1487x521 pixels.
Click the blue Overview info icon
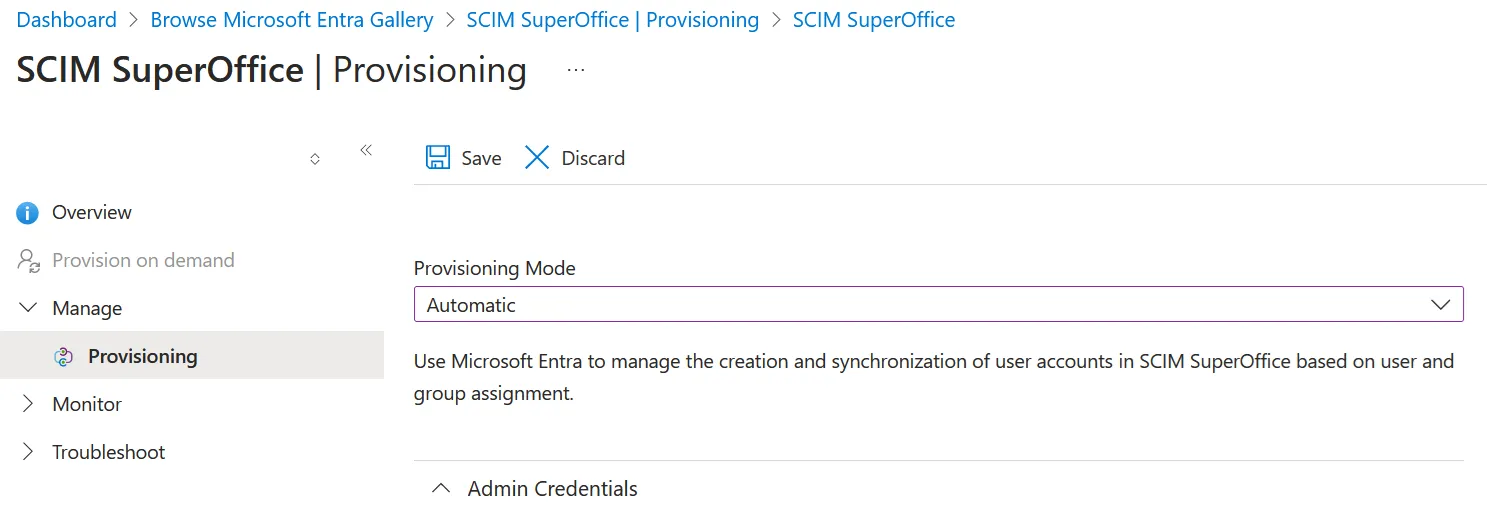tap(28, 213)
